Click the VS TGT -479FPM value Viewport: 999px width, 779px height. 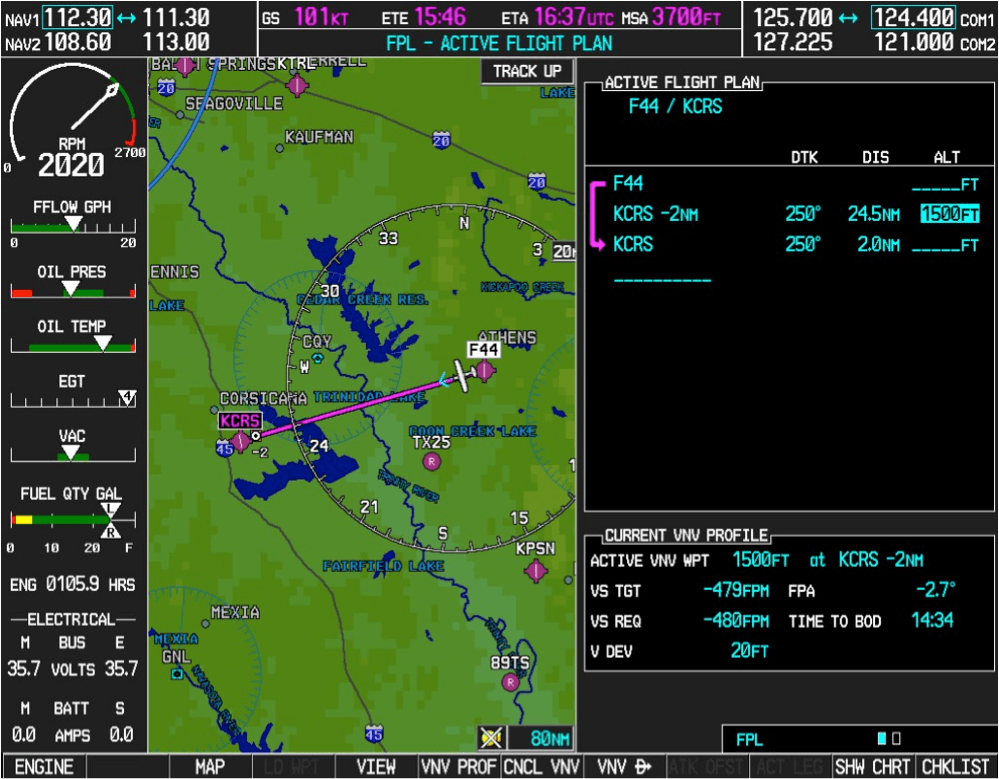click(736, 590)
